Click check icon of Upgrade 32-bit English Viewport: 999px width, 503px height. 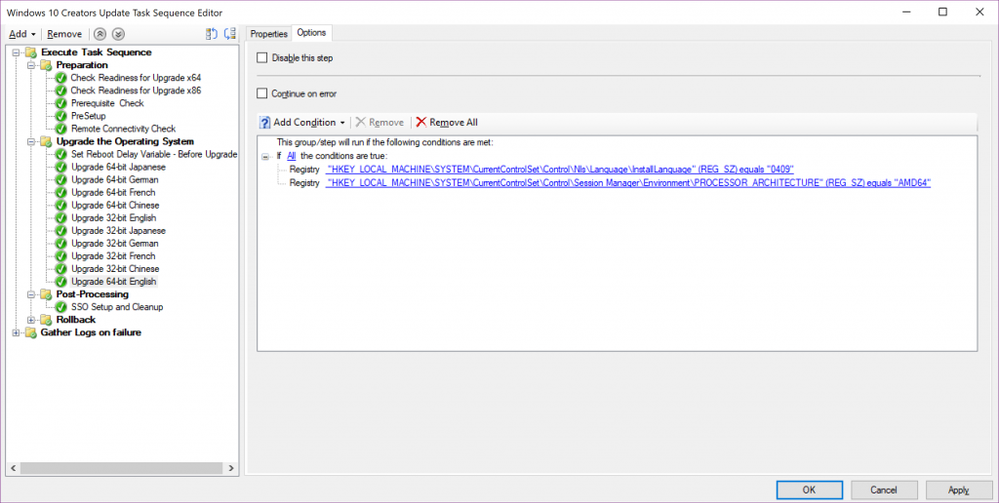[61, 218]
